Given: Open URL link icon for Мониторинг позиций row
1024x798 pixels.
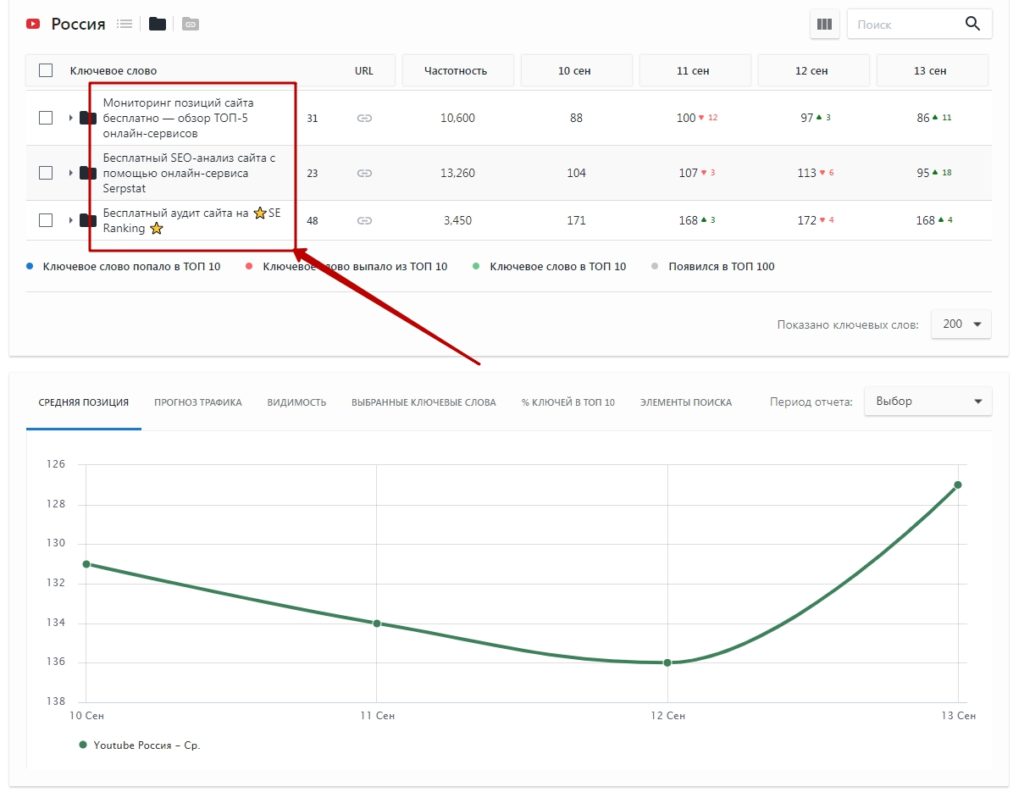Looking at the screenshot, I should (364, 118).
